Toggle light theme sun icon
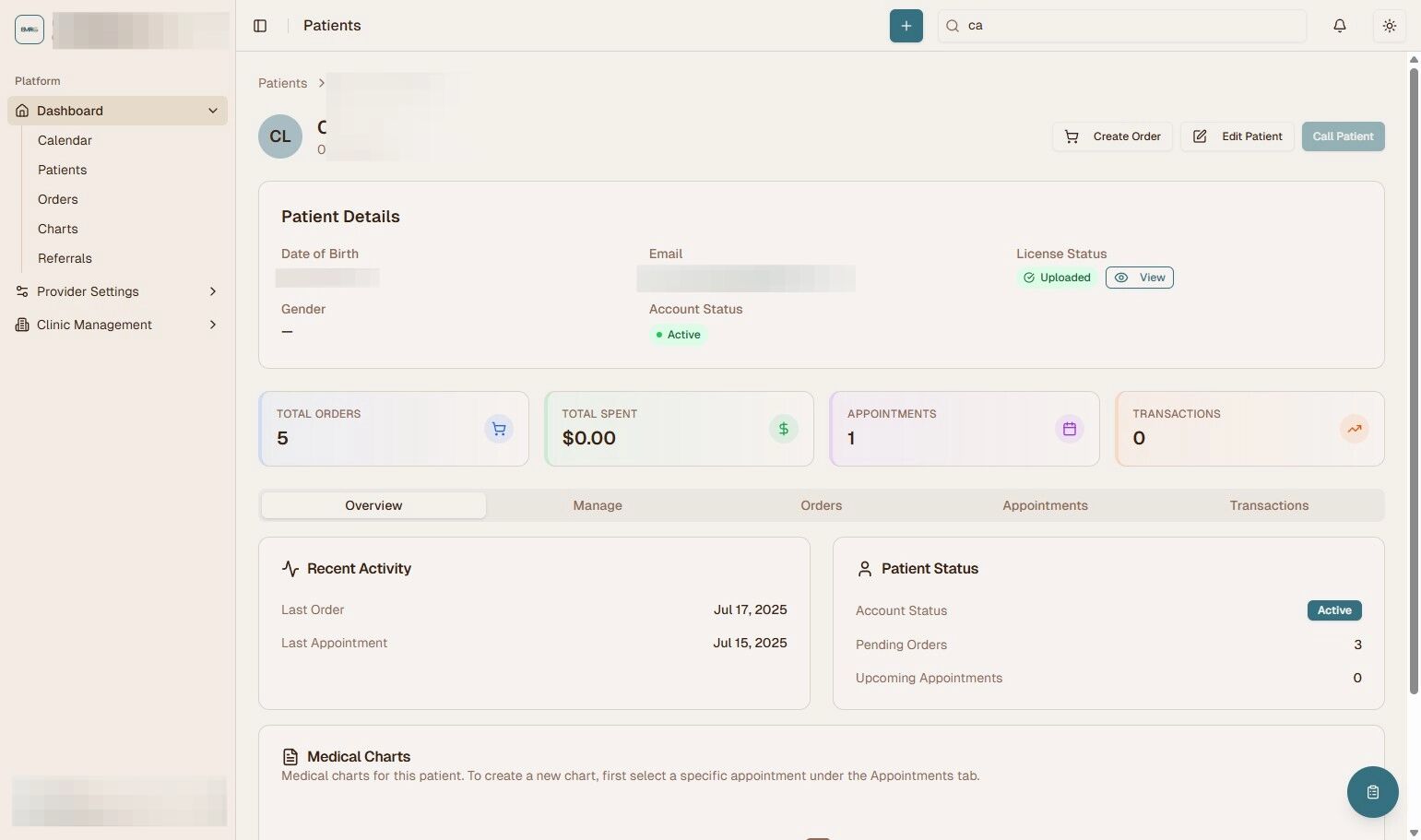Image resolution: width=1421 pixels, height=840 pixels. [1389, 26]
